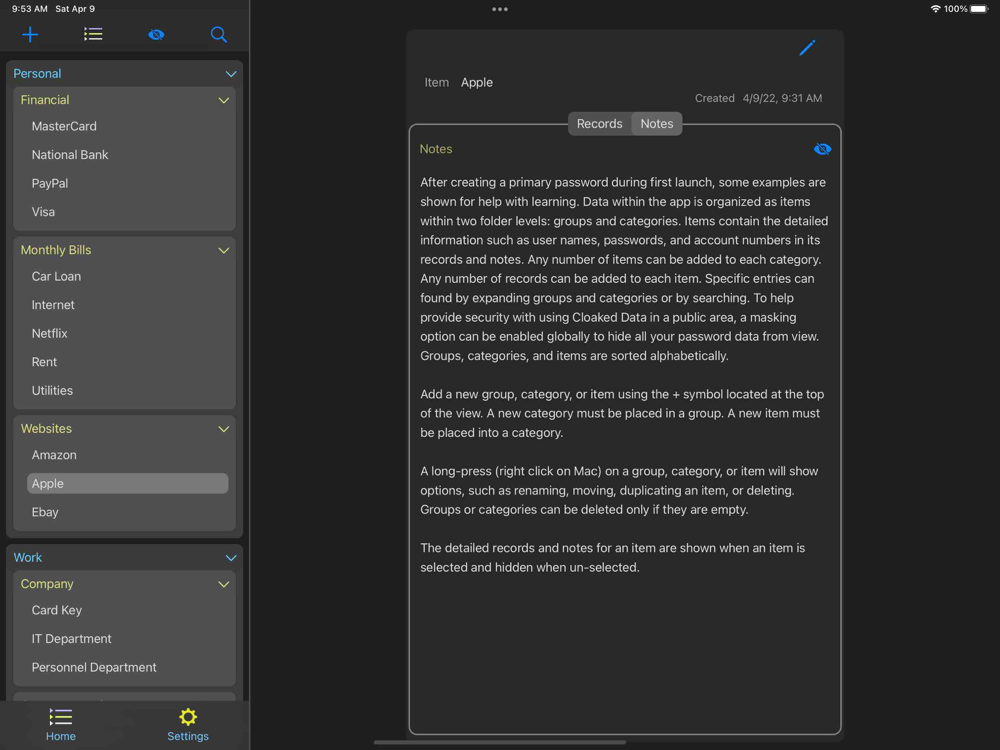Select the Car Loan item
The image size is (1000, 750).
pos(128,277)
